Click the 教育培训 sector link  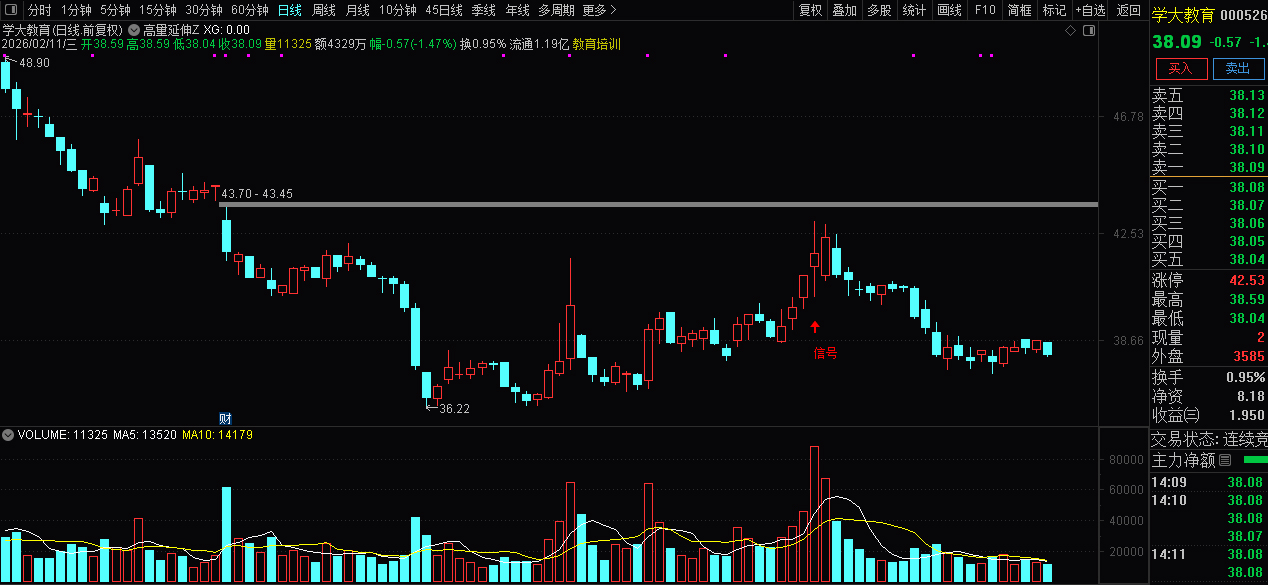click(x=596, y=45)
